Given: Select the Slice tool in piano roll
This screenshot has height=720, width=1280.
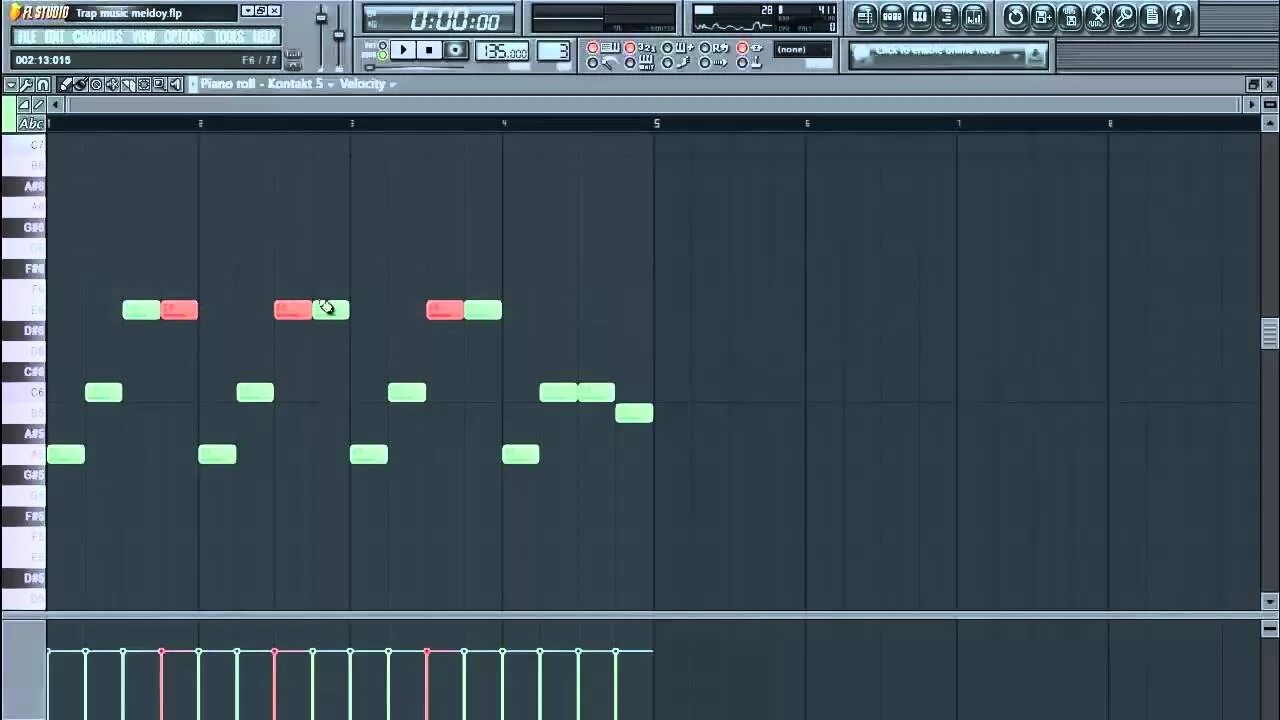Looking at the screenshot, I should 128,84.
